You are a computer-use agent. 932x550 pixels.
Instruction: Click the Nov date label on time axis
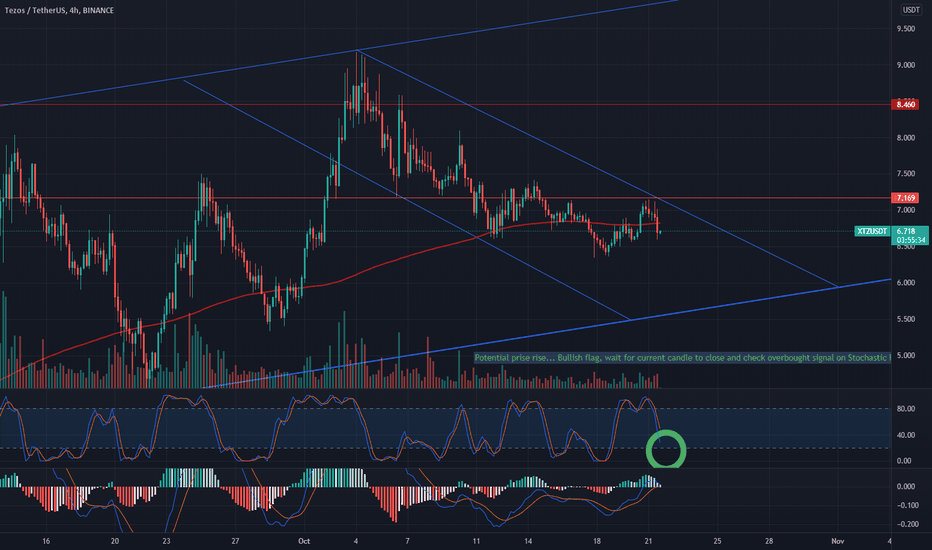click(837, 541)
